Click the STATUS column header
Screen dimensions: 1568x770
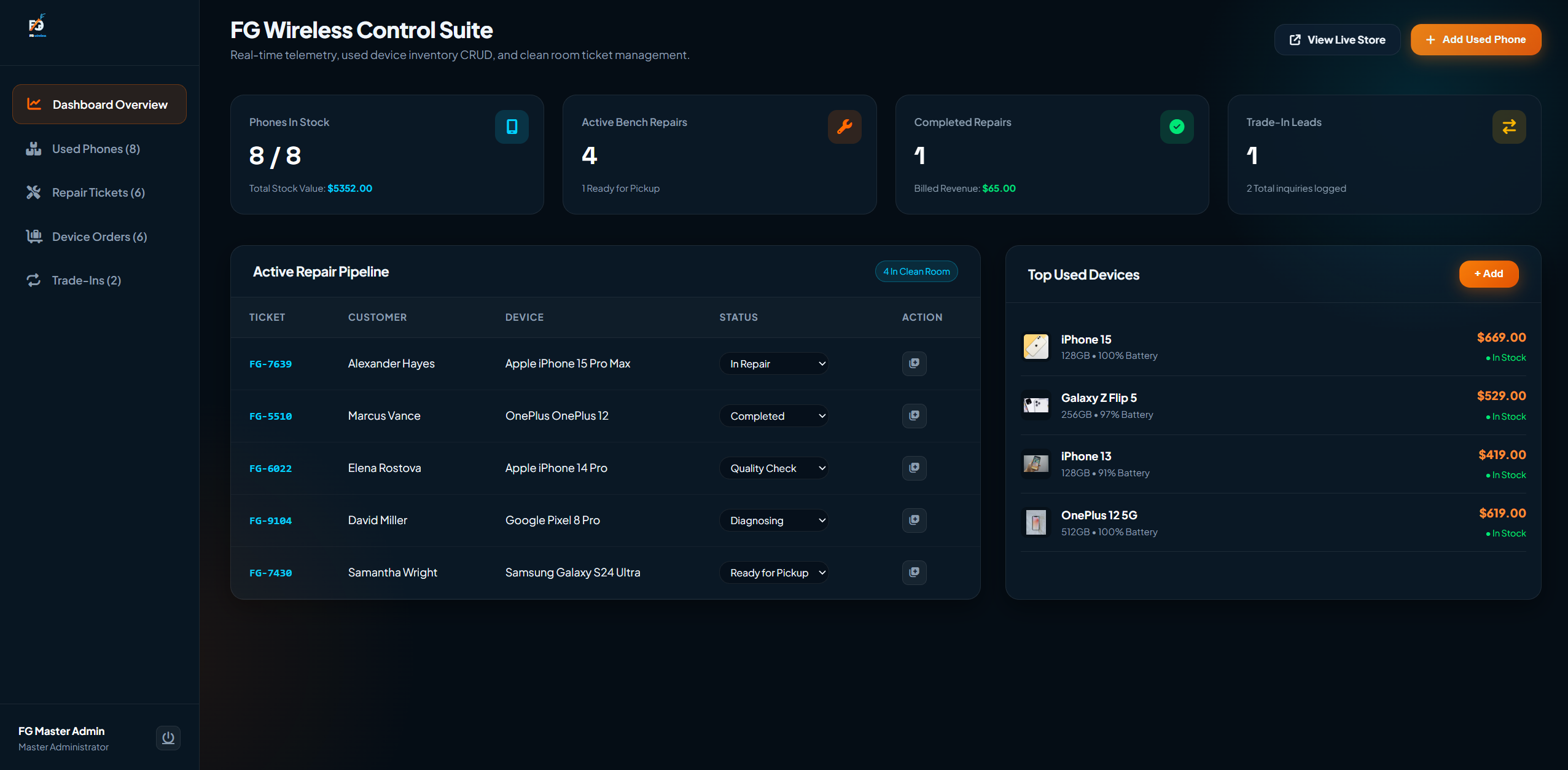coord(738,318)
